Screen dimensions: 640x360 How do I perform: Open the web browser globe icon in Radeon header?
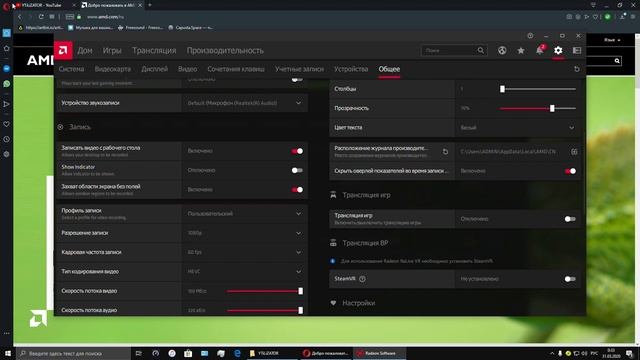[502, 51]
